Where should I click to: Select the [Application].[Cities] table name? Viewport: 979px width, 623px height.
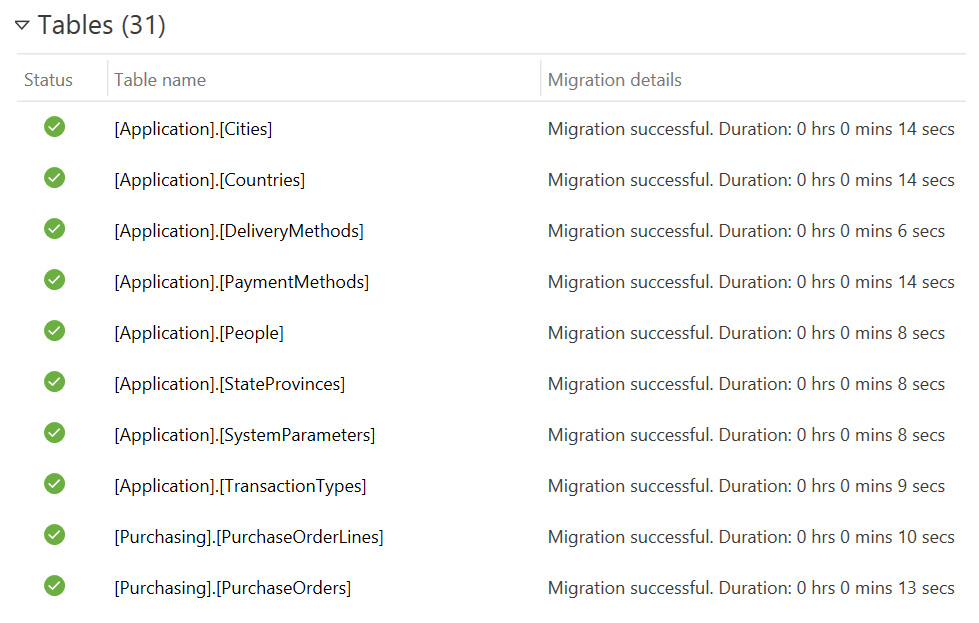coord(193,129)
